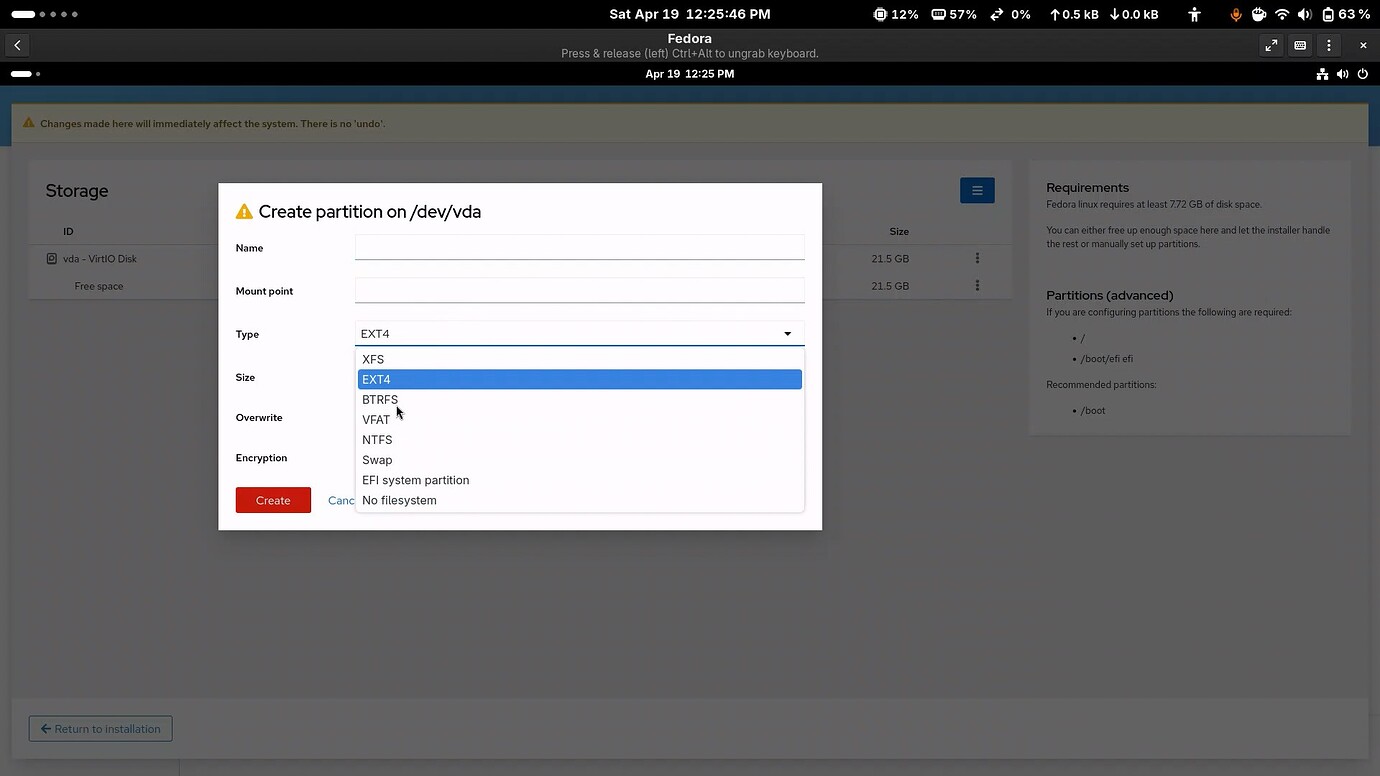The width and height of the screenshot is (1380, 776).
Task: Click Return to installation
Action: tap(100, 728)
